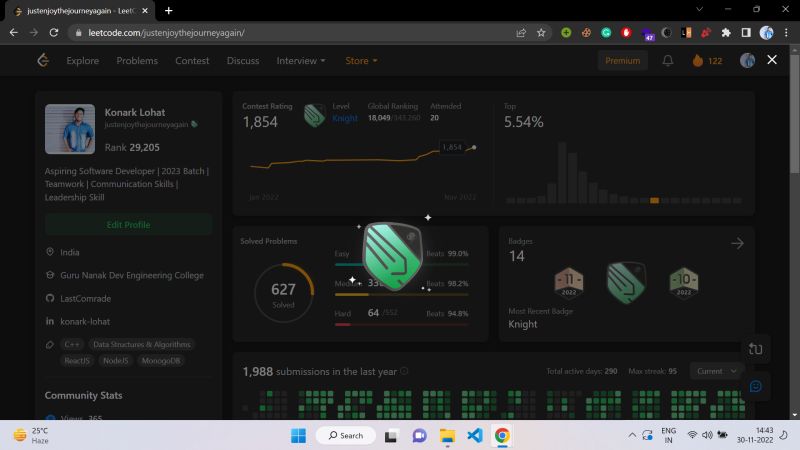The width and height of the screenshot is (800, 450).
Task: Click the Konark Lohat profile photo
Action: (x=70, y=129)
